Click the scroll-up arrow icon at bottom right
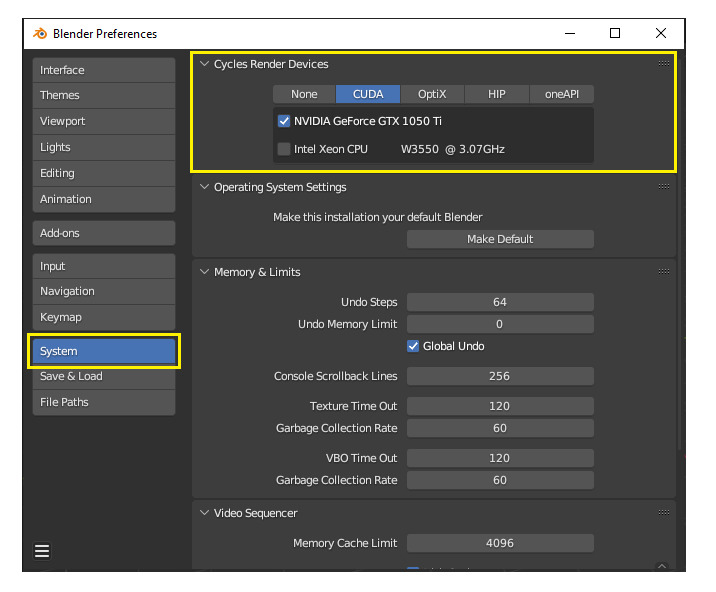This screenshot has width=716, height=592. click(x=662, y=566)
